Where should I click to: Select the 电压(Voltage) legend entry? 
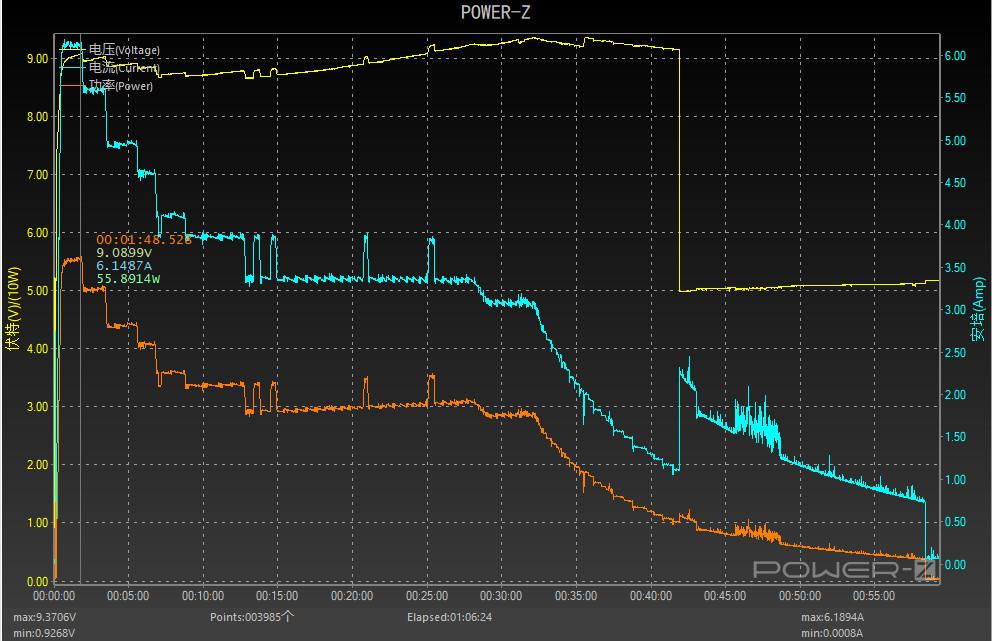(110, 49)
